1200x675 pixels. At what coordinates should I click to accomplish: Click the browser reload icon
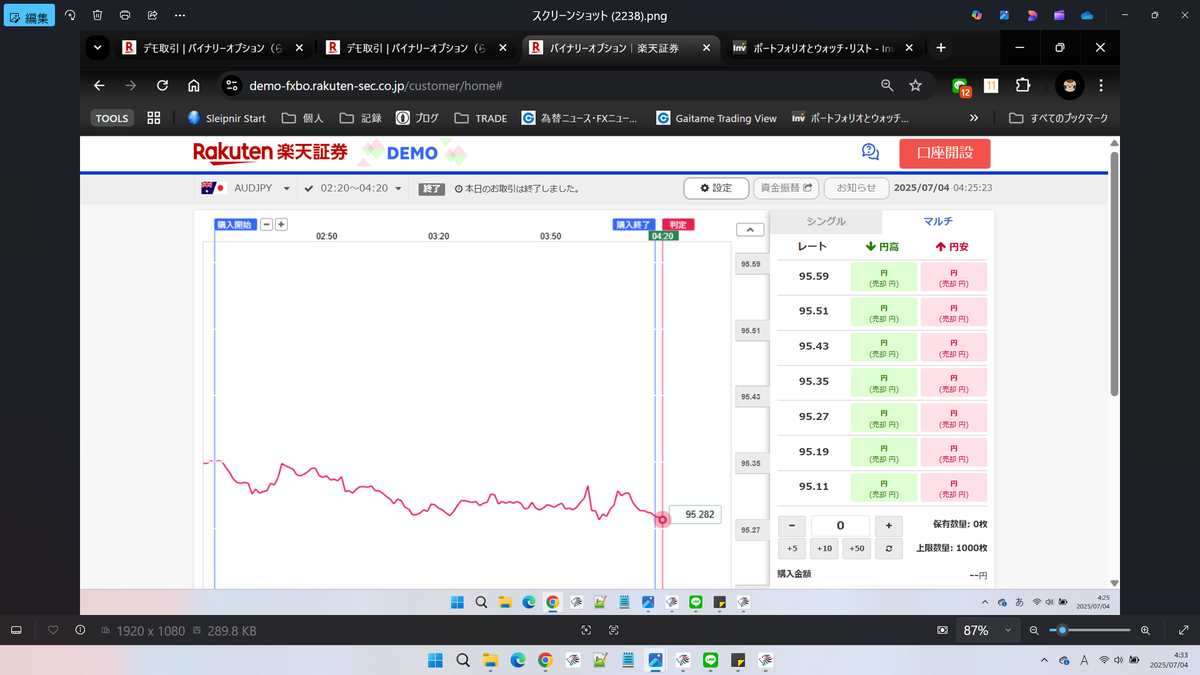coord(162,86)
